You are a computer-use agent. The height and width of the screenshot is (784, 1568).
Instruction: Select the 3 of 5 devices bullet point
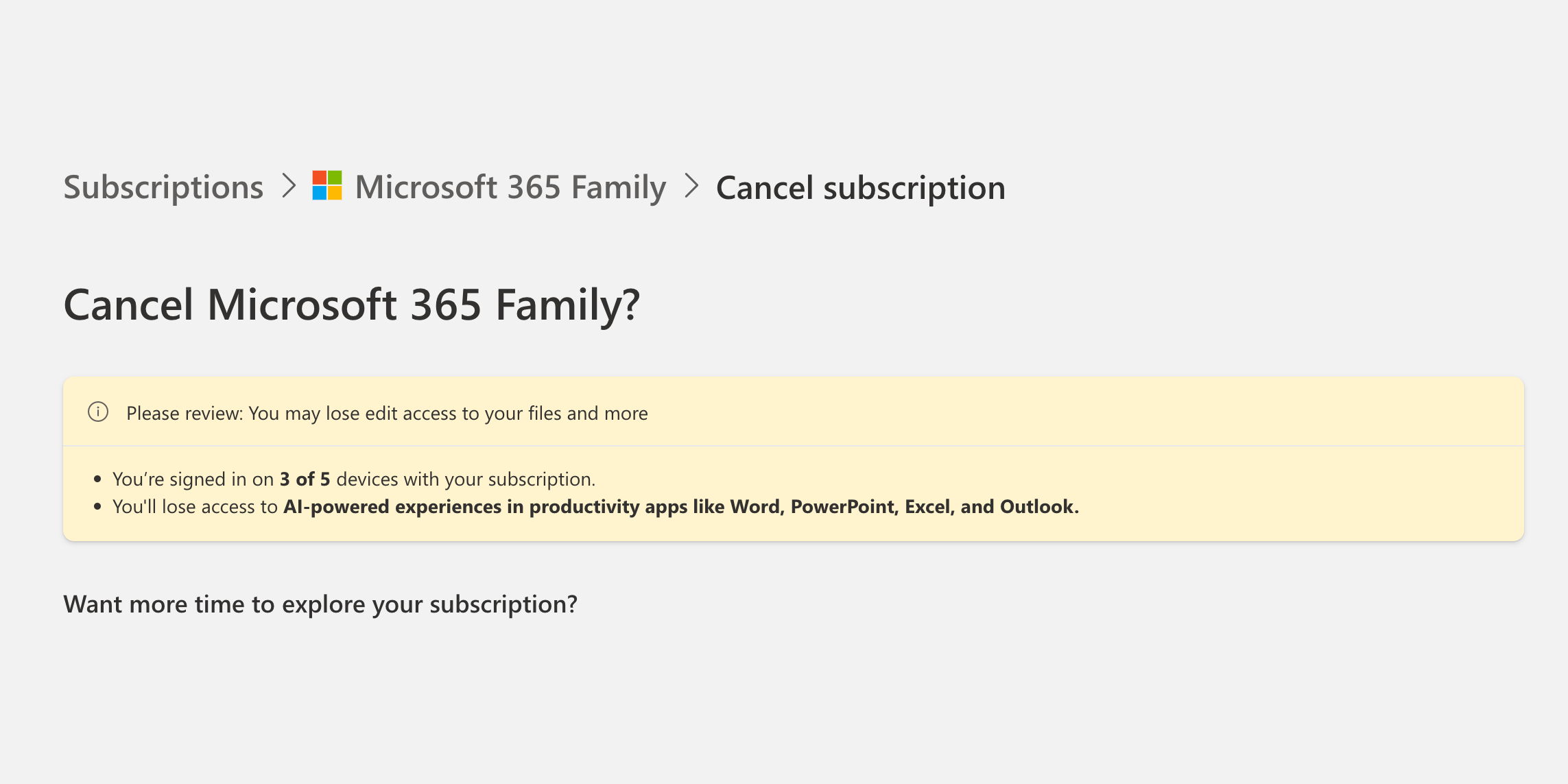355,479
